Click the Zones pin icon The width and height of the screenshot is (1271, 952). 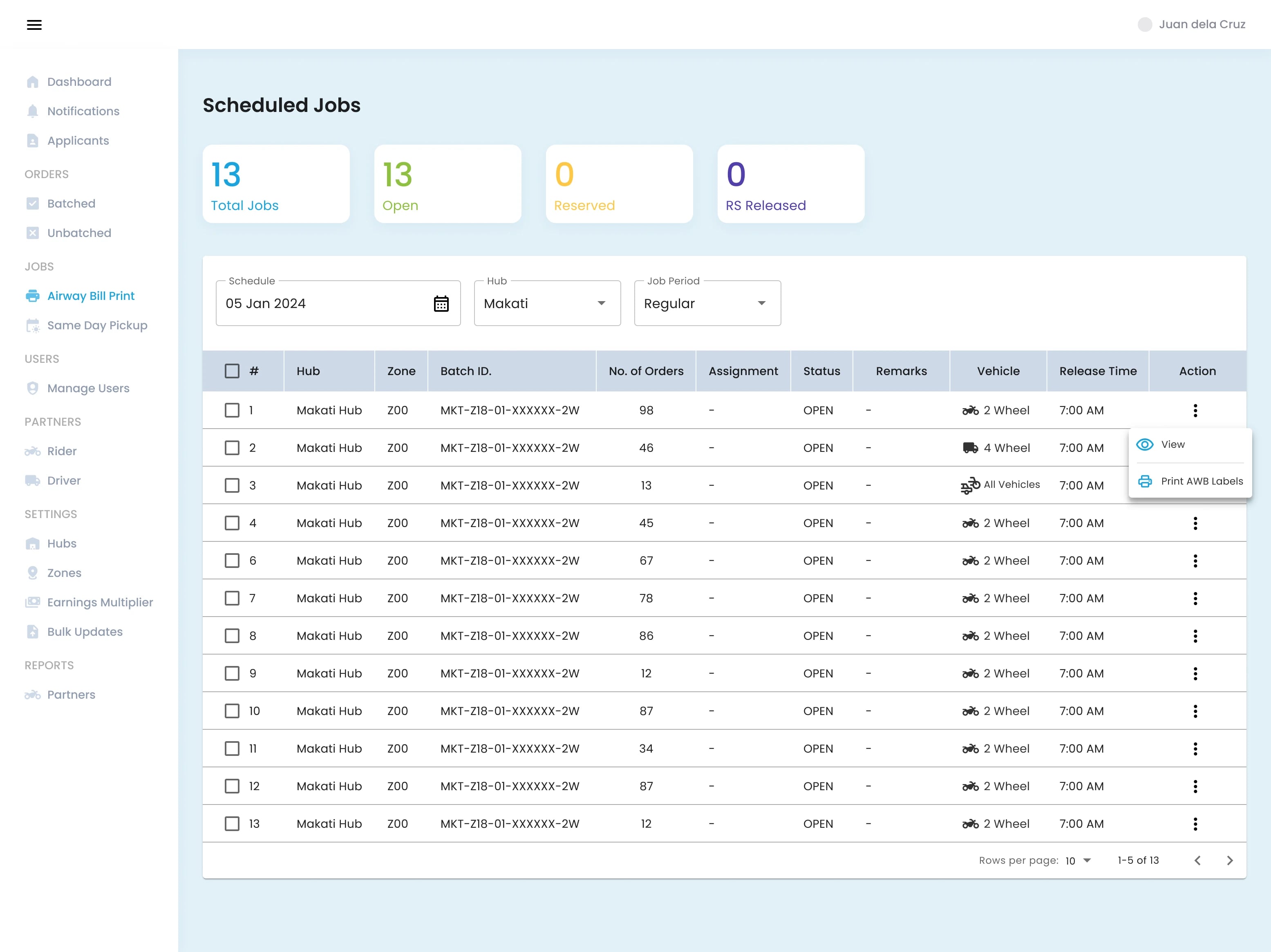click(33, 573)
